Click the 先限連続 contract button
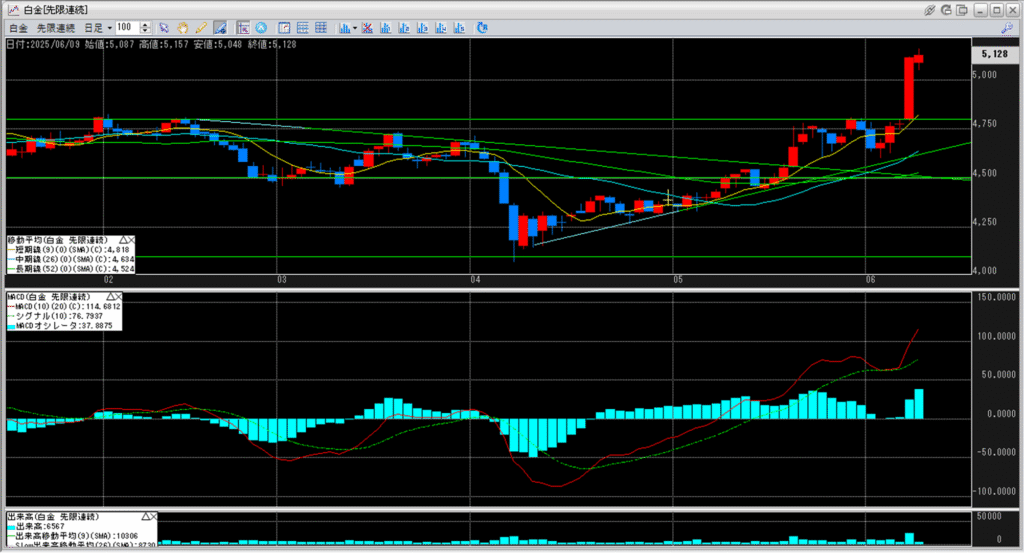The height and width of the screenshot is (553, 1024). coord(54,27)
